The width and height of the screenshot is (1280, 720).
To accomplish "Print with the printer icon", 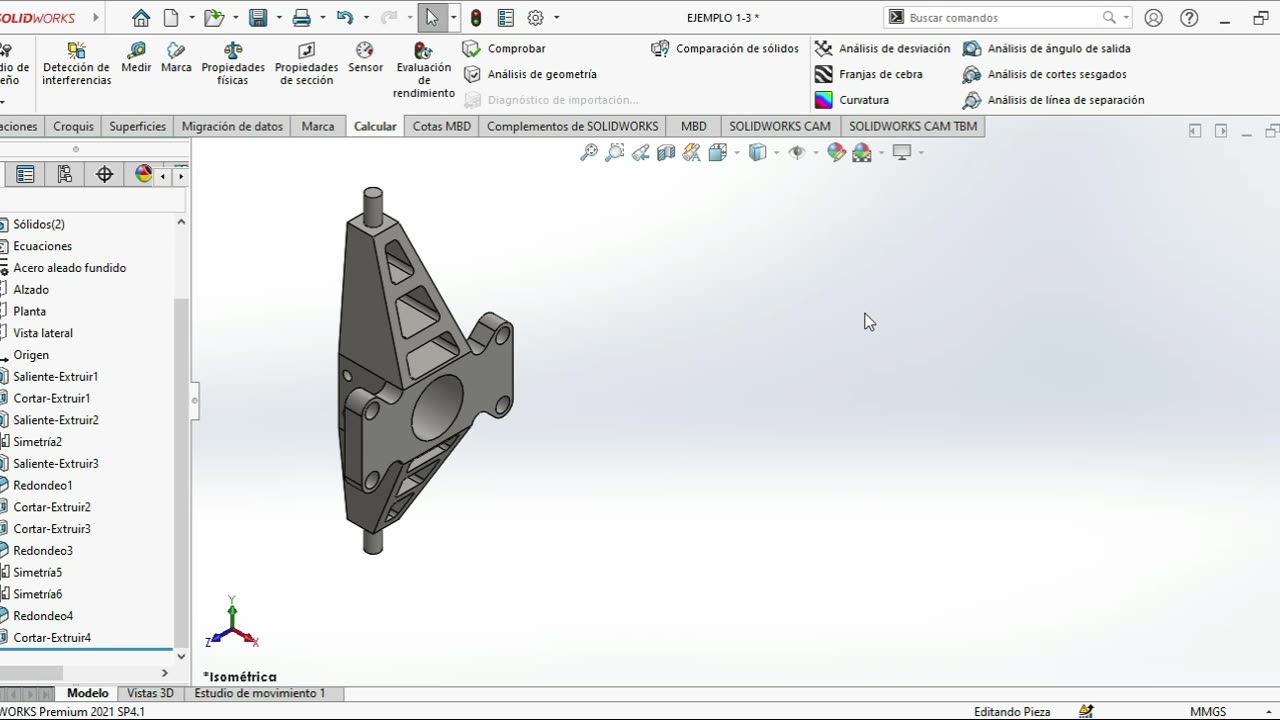I will pos(301,18).
